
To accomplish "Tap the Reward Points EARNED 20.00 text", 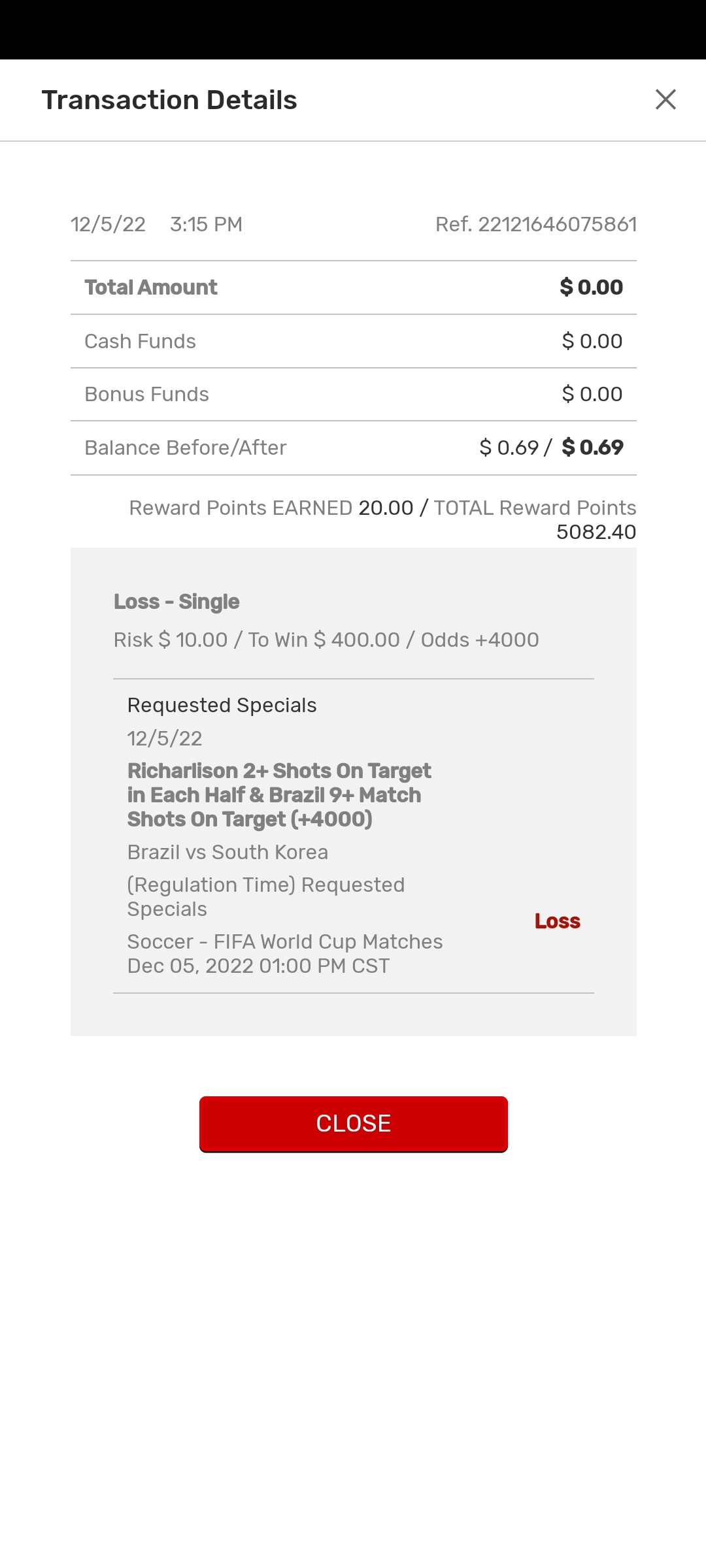I will [x=271, y=508].
